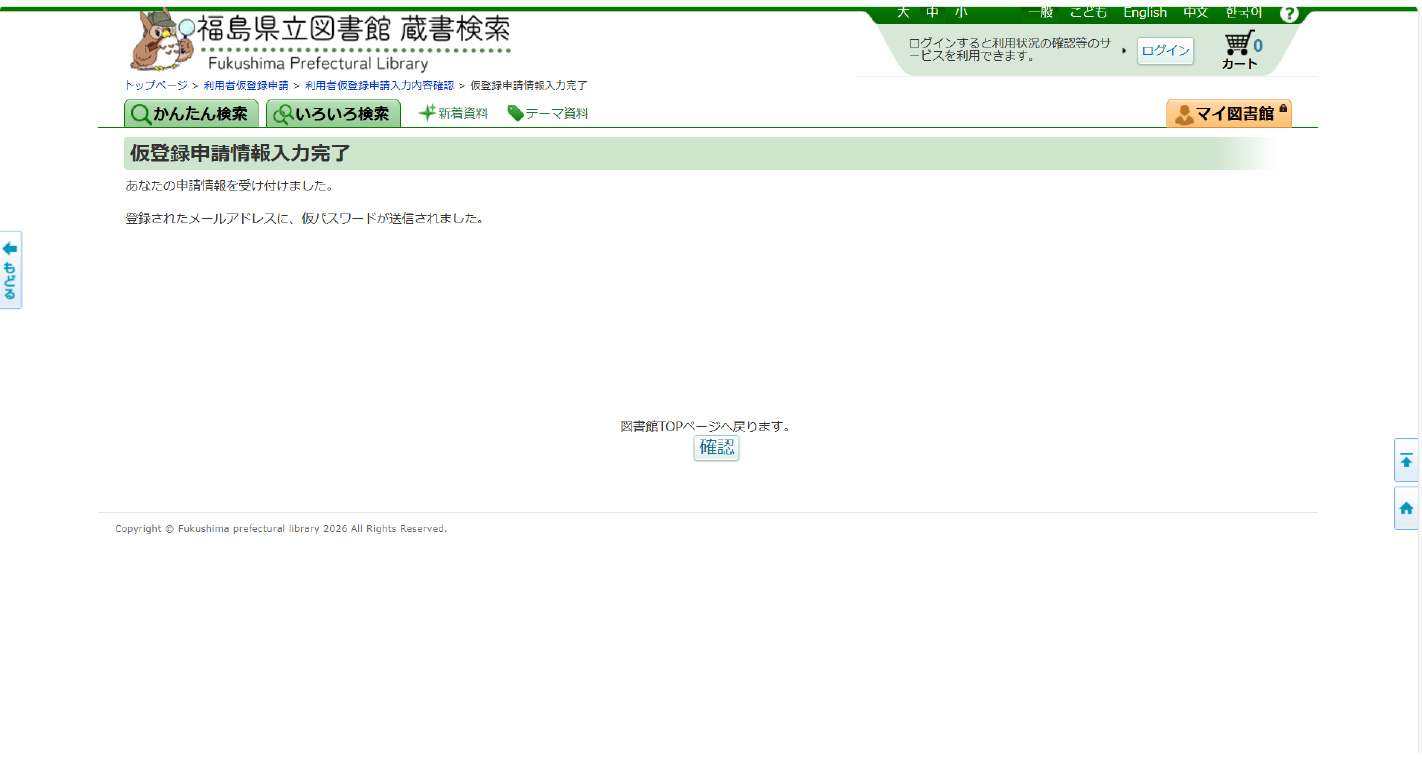Viewport: 1422px width, 759px height.
Task: Open the かんたん検索 tab
Action: (x=191, y=114)
